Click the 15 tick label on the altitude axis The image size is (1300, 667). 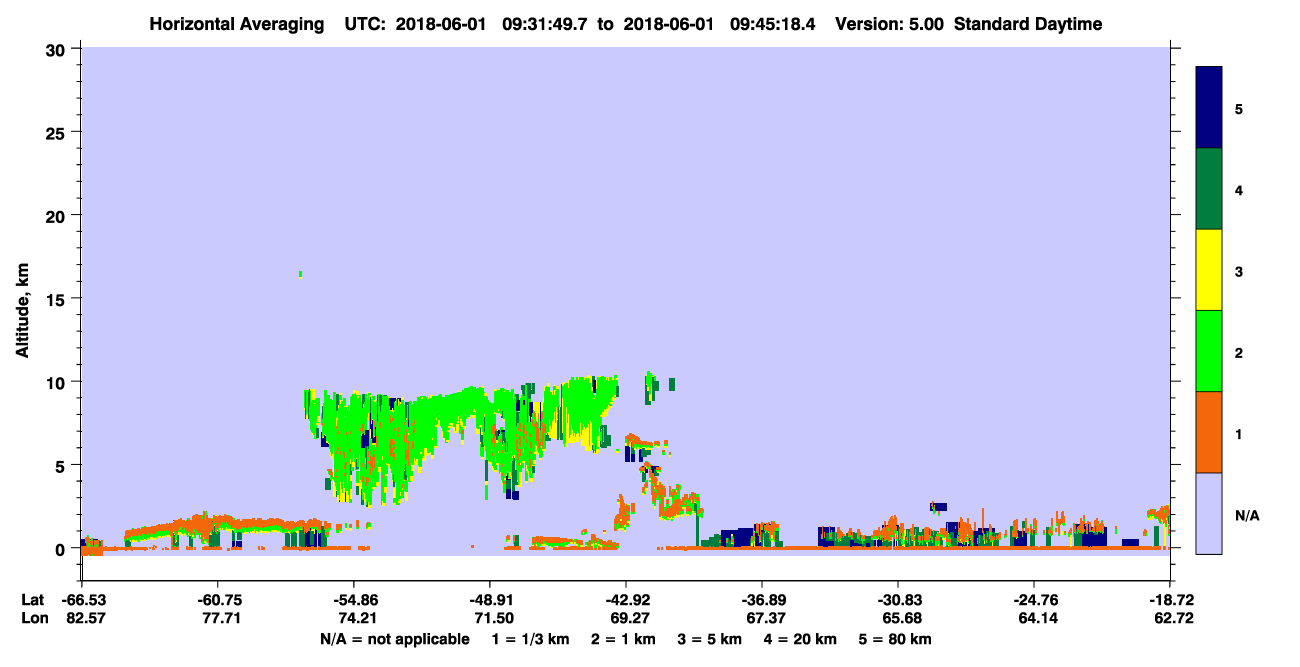[58, 299]
